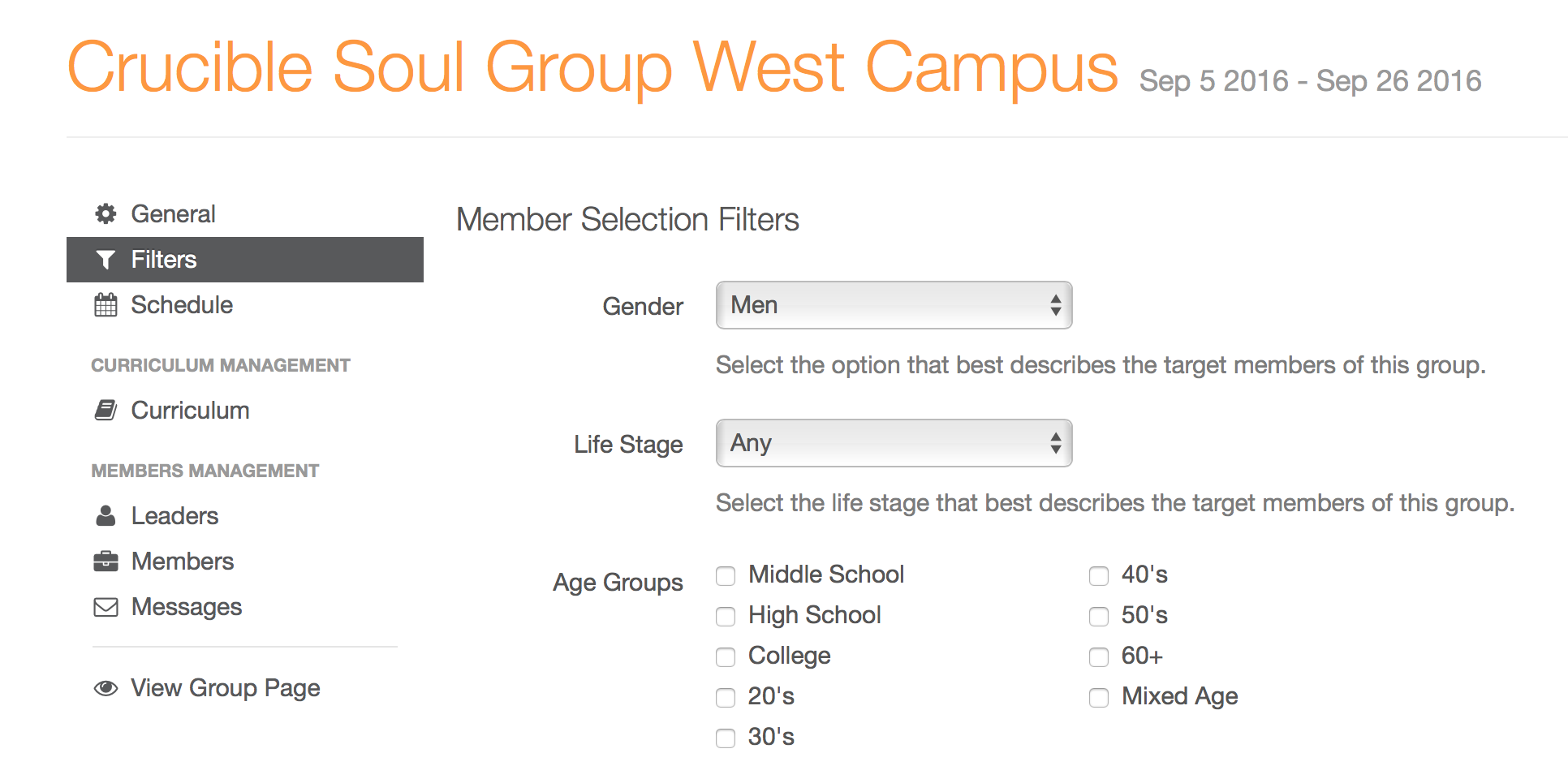Go to the Curriculum section
This screenshot has height=779, width=1568.
(x=190, y=411)
